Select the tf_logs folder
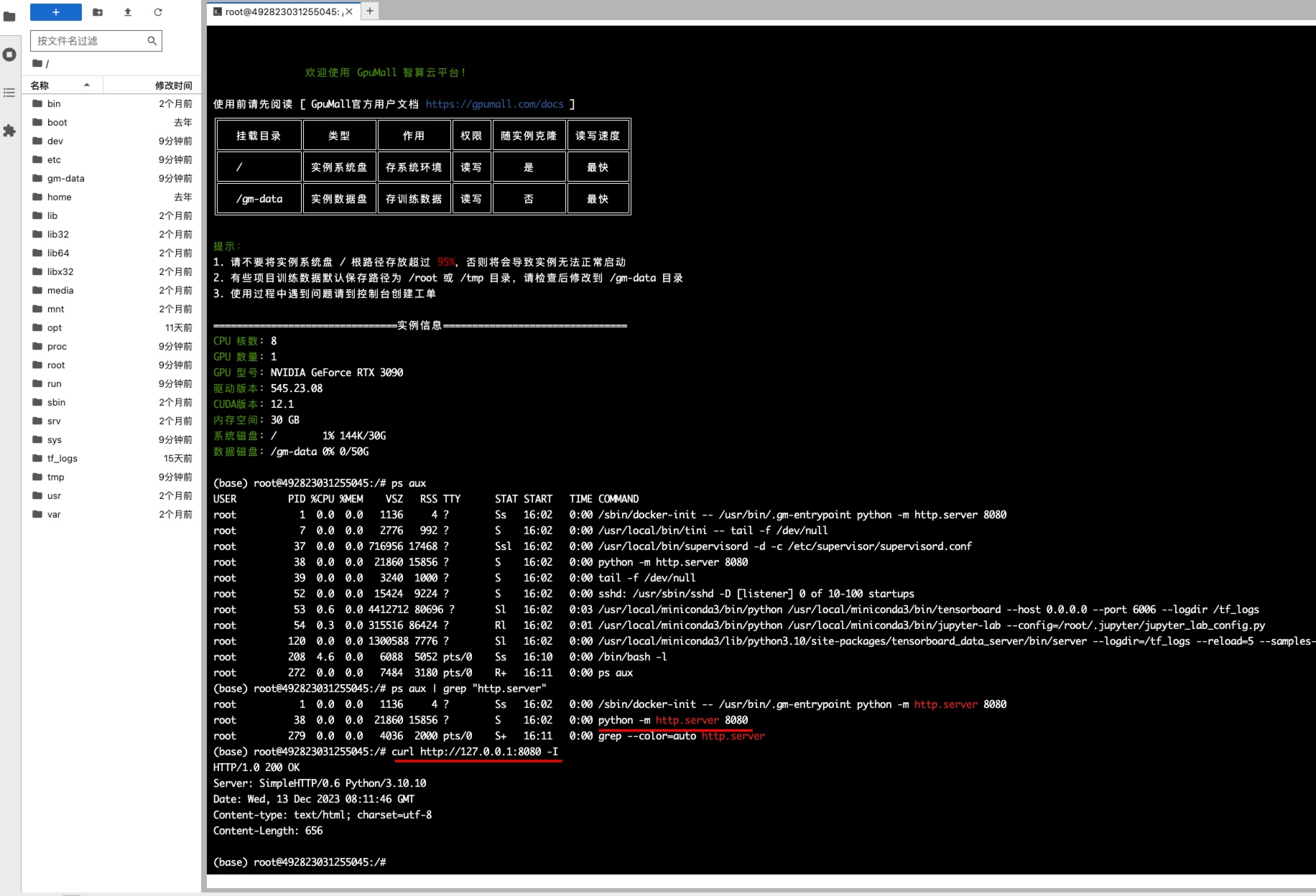The height and width of the screenshot is (896, 1316). point(112,459)
